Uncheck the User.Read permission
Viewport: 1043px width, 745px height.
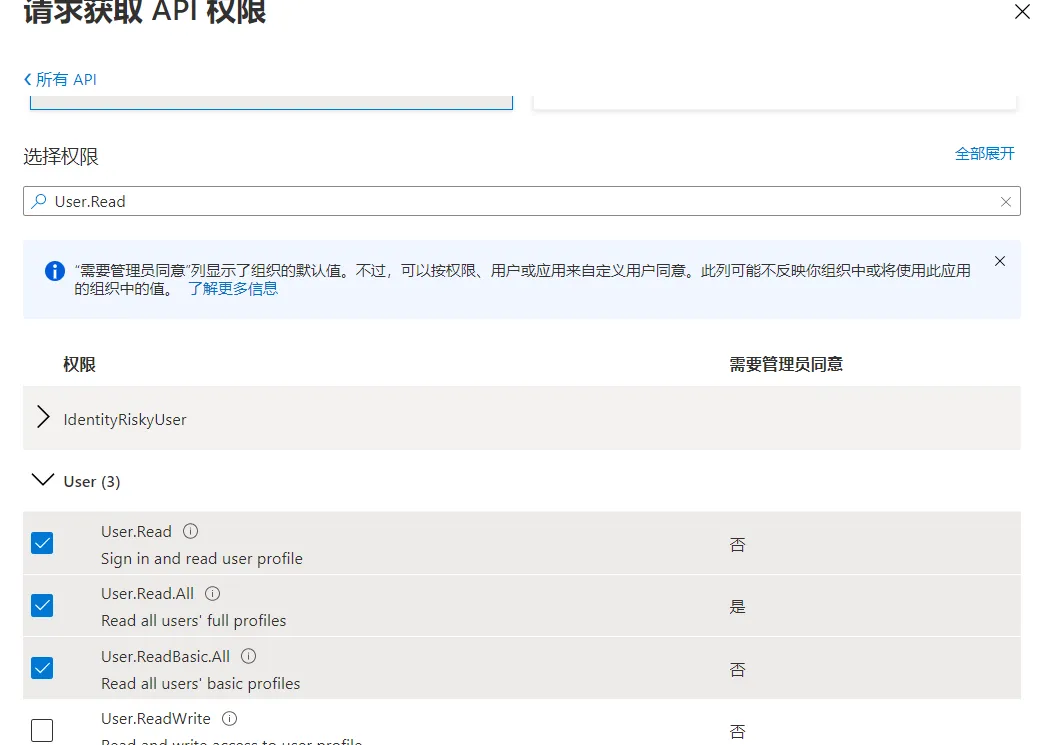click(x=42, y=543)
